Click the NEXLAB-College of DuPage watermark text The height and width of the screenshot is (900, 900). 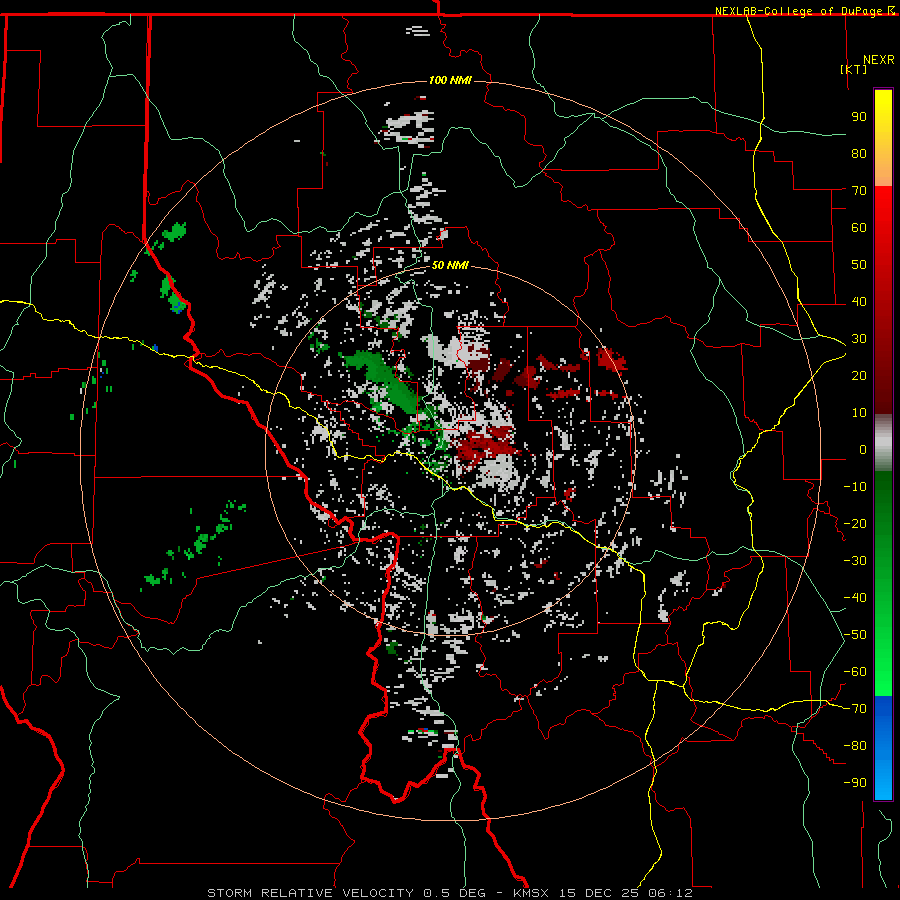(800, 11)
